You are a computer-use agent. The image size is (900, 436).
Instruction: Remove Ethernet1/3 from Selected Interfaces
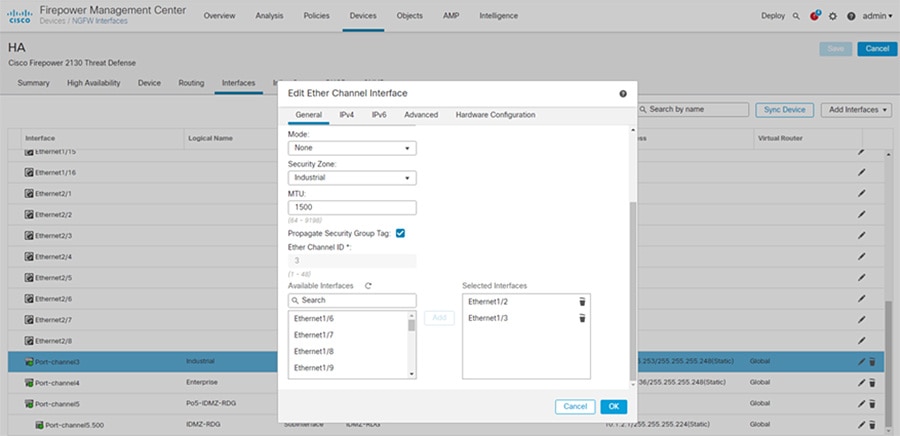[x=582, y=318]
